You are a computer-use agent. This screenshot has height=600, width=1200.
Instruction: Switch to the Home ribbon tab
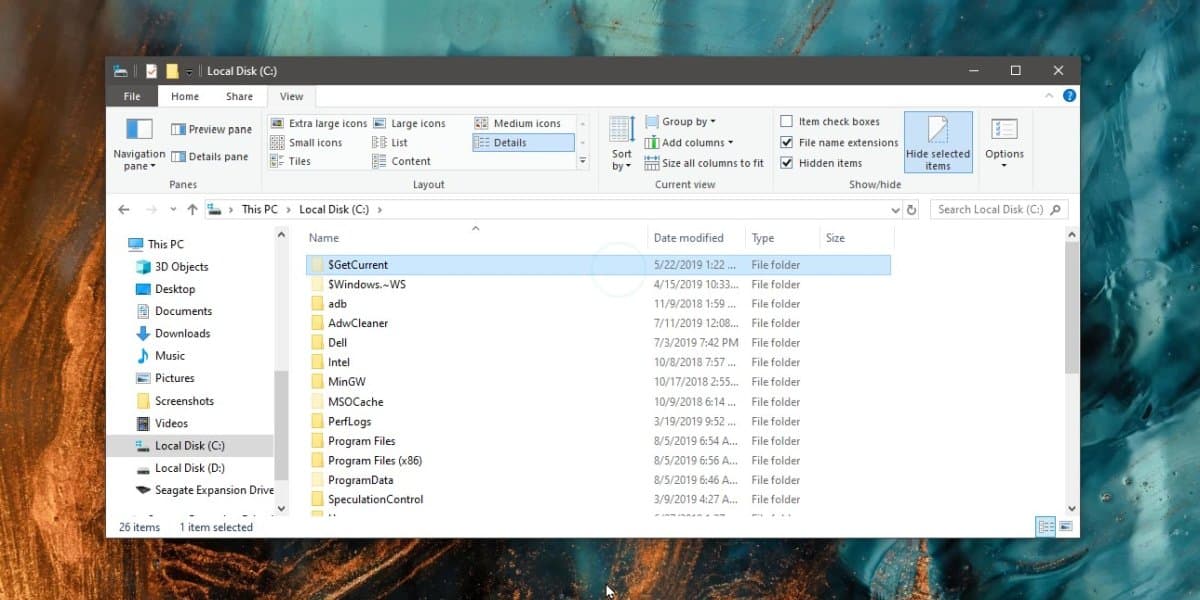coord(185,97)
